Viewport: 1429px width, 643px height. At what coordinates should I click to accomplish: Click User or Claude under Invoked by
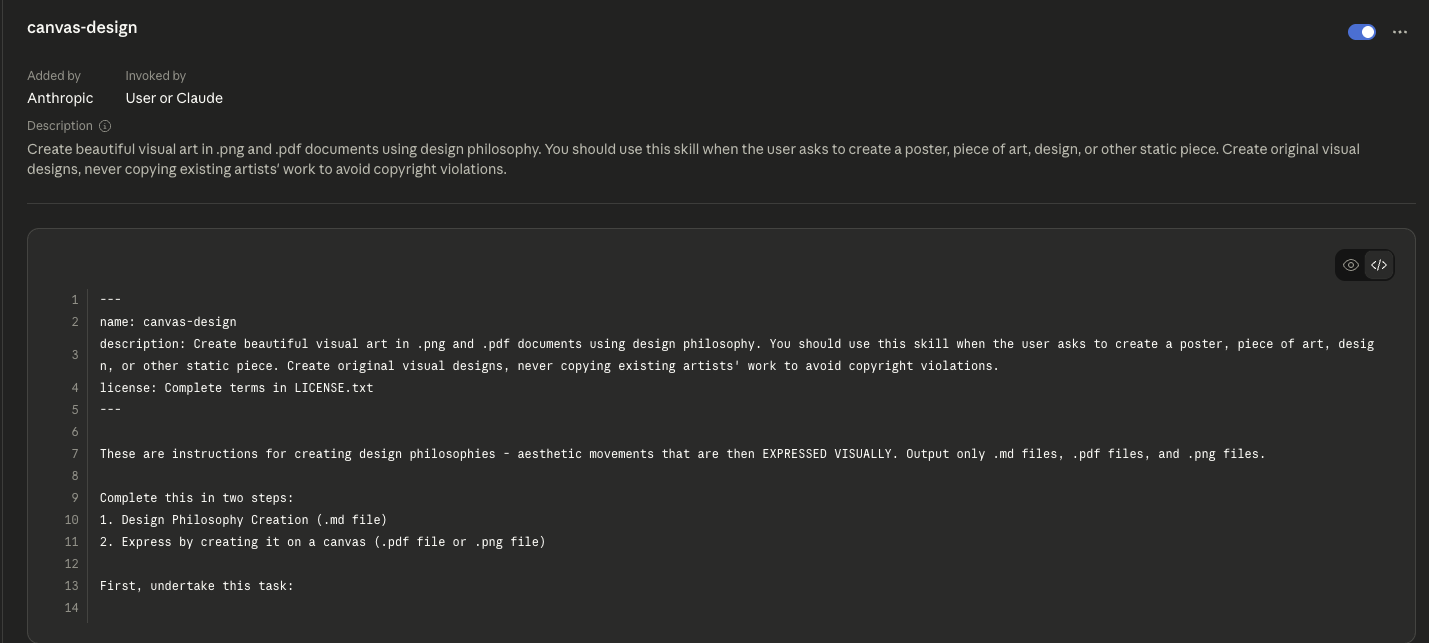[x=174, y=98]
